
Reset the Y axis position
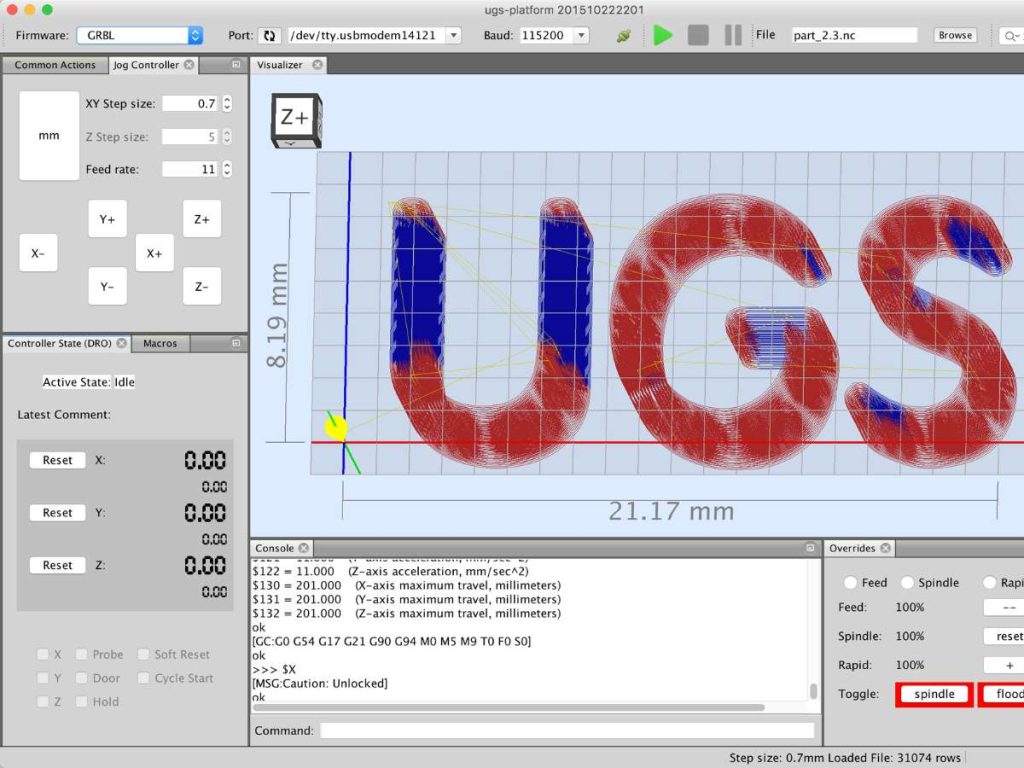57,513
